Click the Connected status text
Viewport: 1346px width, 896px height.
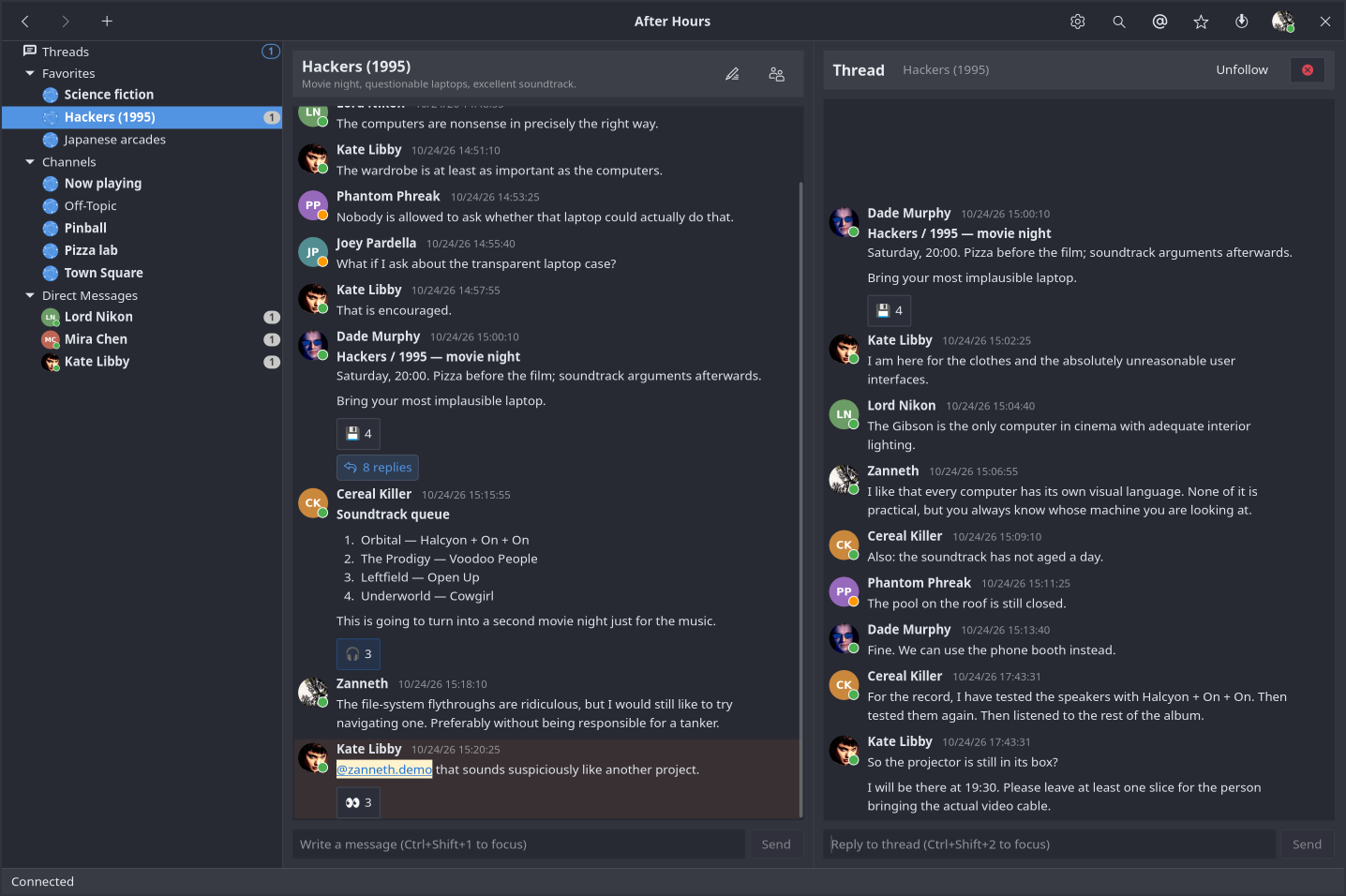click(x=42, y=882)
